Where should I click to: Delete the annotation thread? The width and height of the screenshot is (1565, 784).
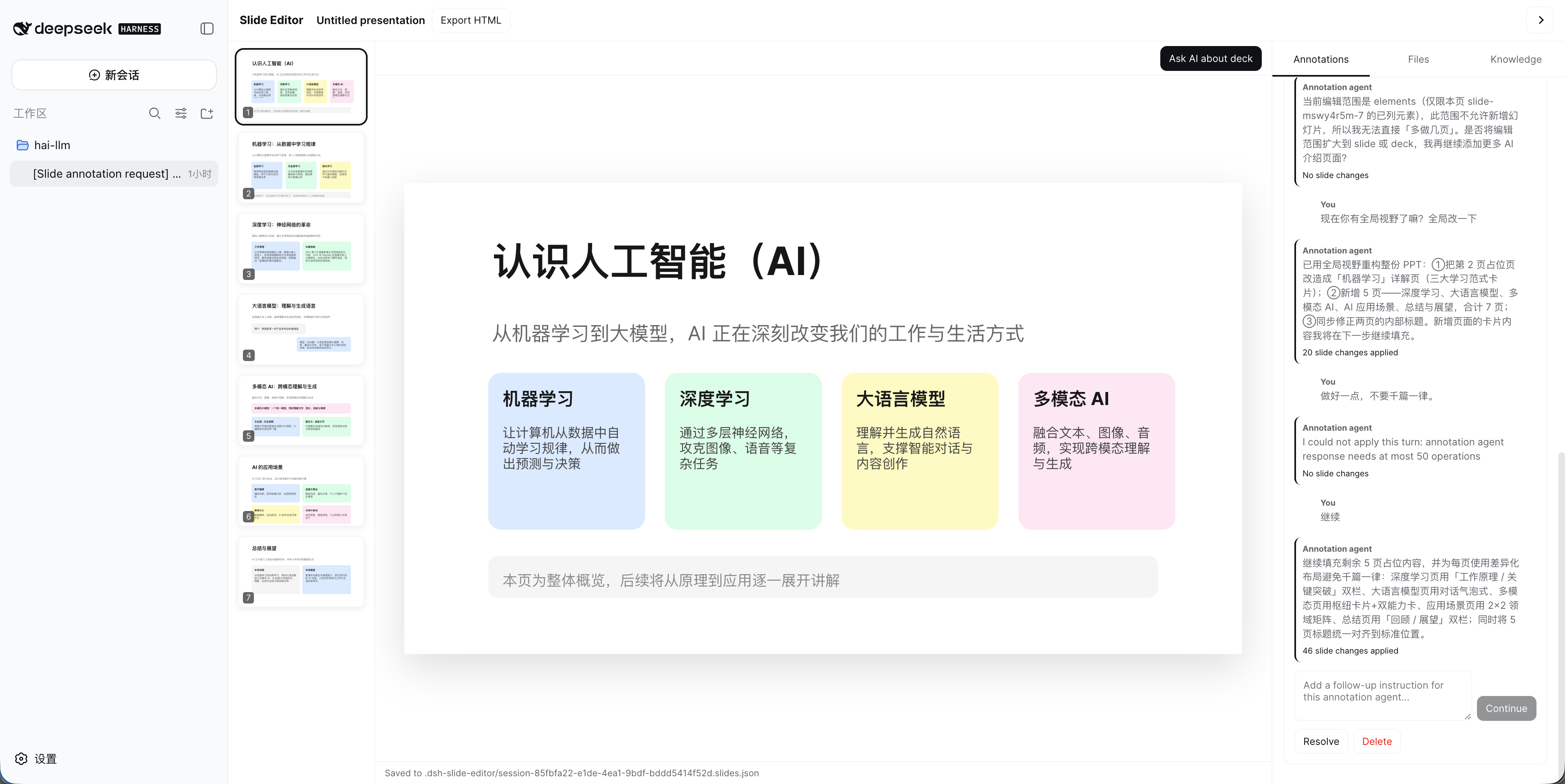(1377, 742)
